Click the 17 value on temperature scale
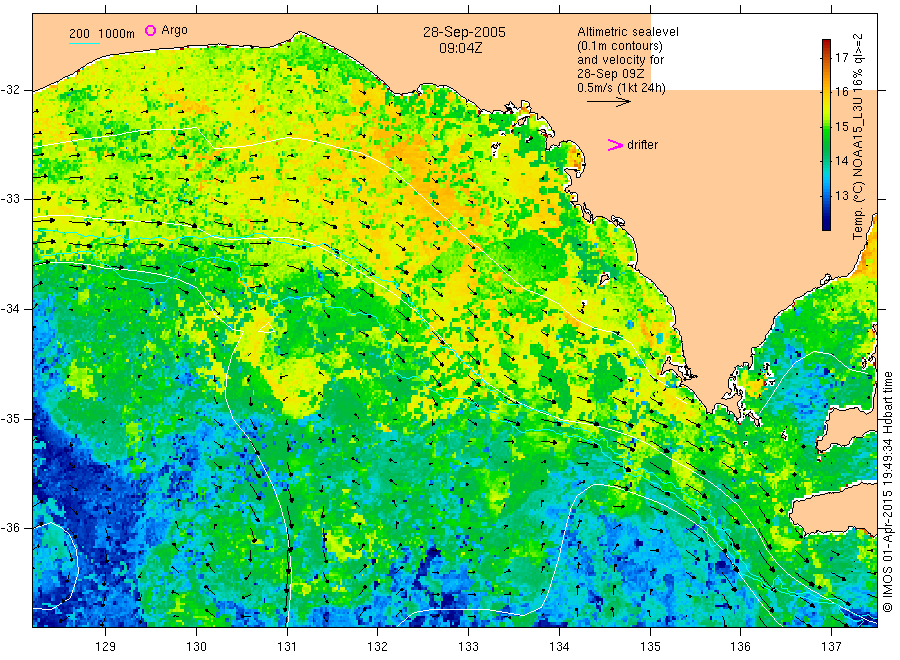Image resolution: width=900 pixels, height=660 pixels. 841,57
